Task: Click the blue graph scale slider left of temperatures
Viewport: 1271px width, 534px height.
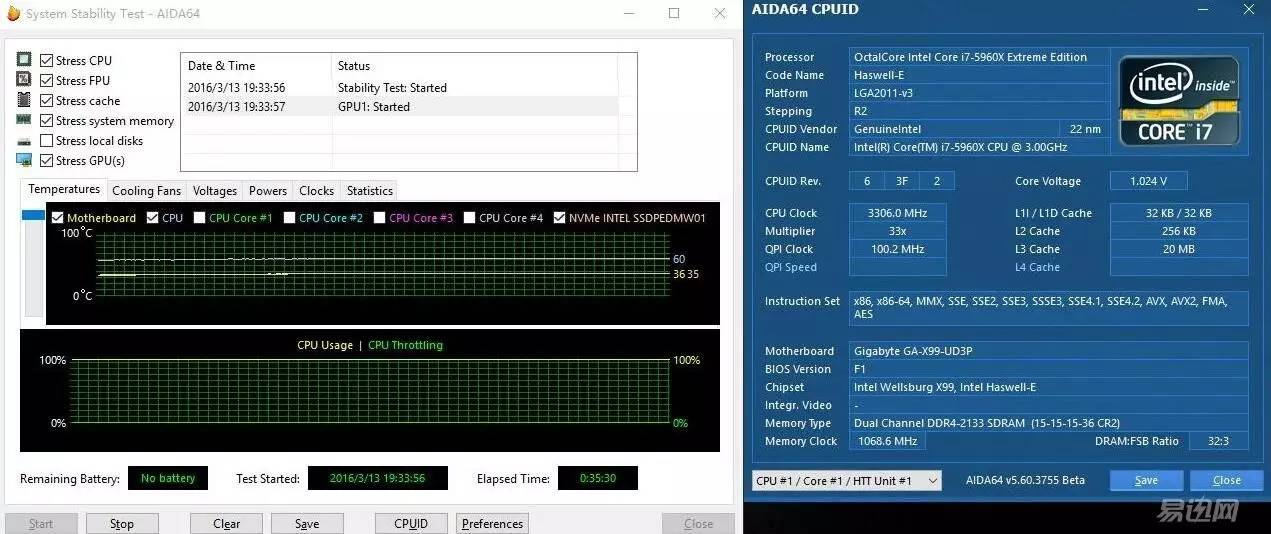Action: click(33, 215)
